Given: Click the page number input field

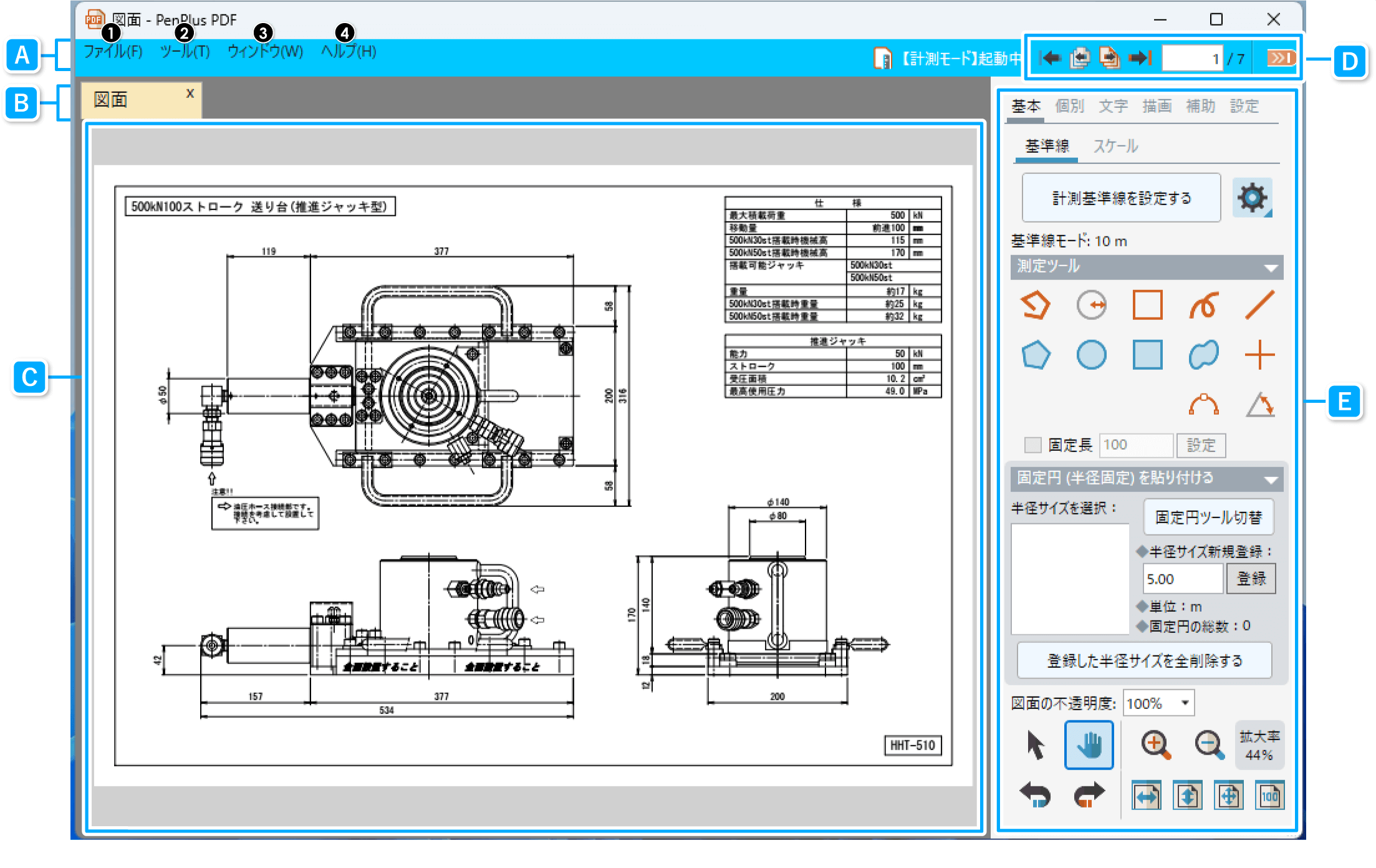Looking at the screenshot, I should 1191,59.
